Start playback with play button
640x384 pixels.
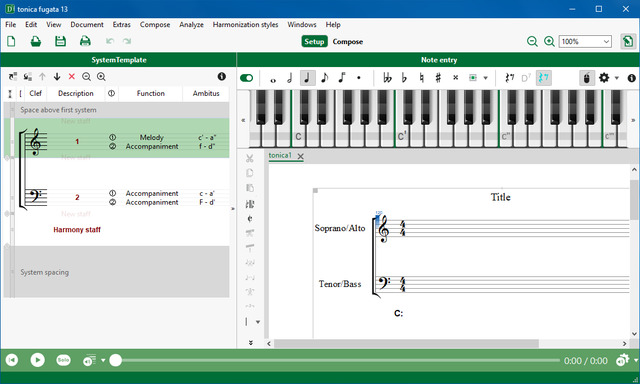38,360
